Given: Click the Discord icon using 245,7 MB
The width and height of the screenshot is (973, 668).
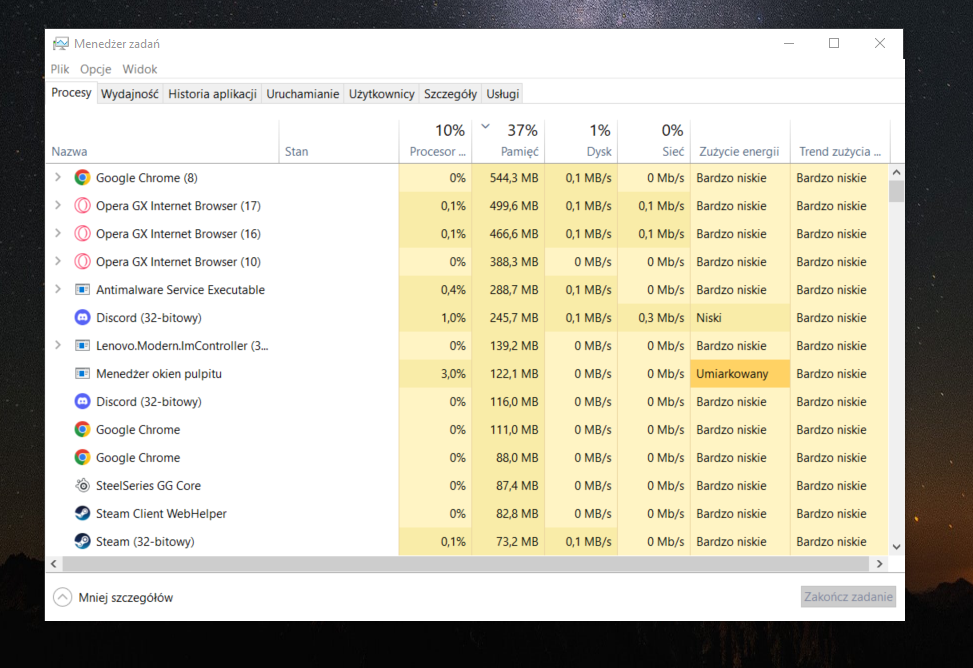Looking at the screenshot, I should 82,317.
